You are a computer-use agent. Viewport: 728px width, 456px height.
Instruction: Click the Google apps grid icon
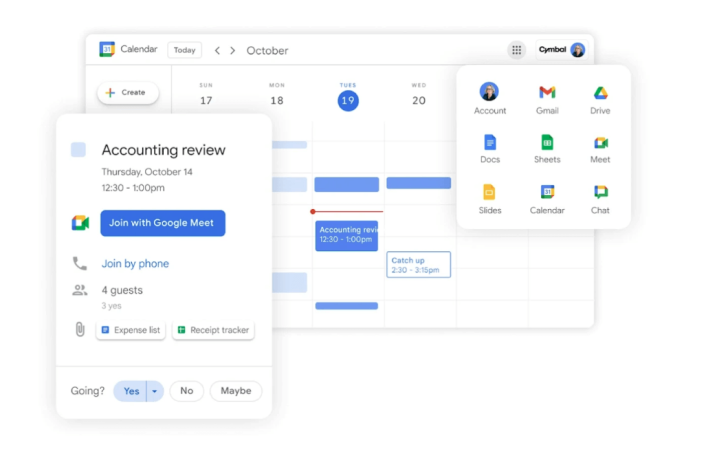tap(516, 50)
